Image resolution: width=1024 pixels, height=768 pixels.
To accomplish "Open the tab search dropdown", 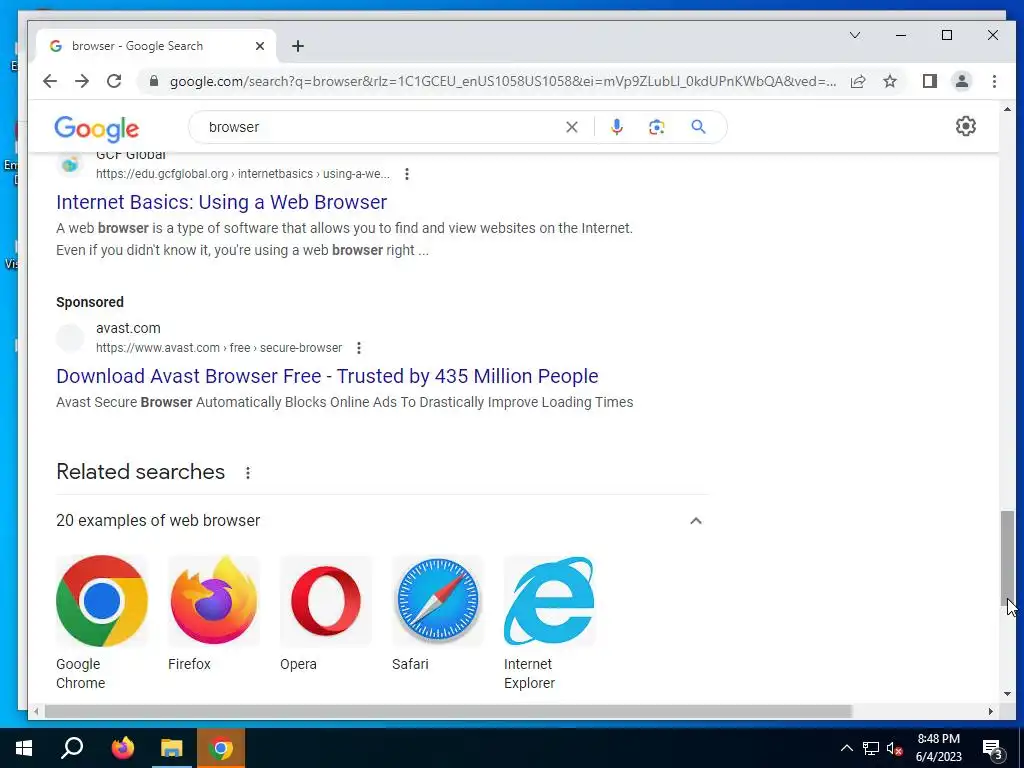I will point(855,35).
